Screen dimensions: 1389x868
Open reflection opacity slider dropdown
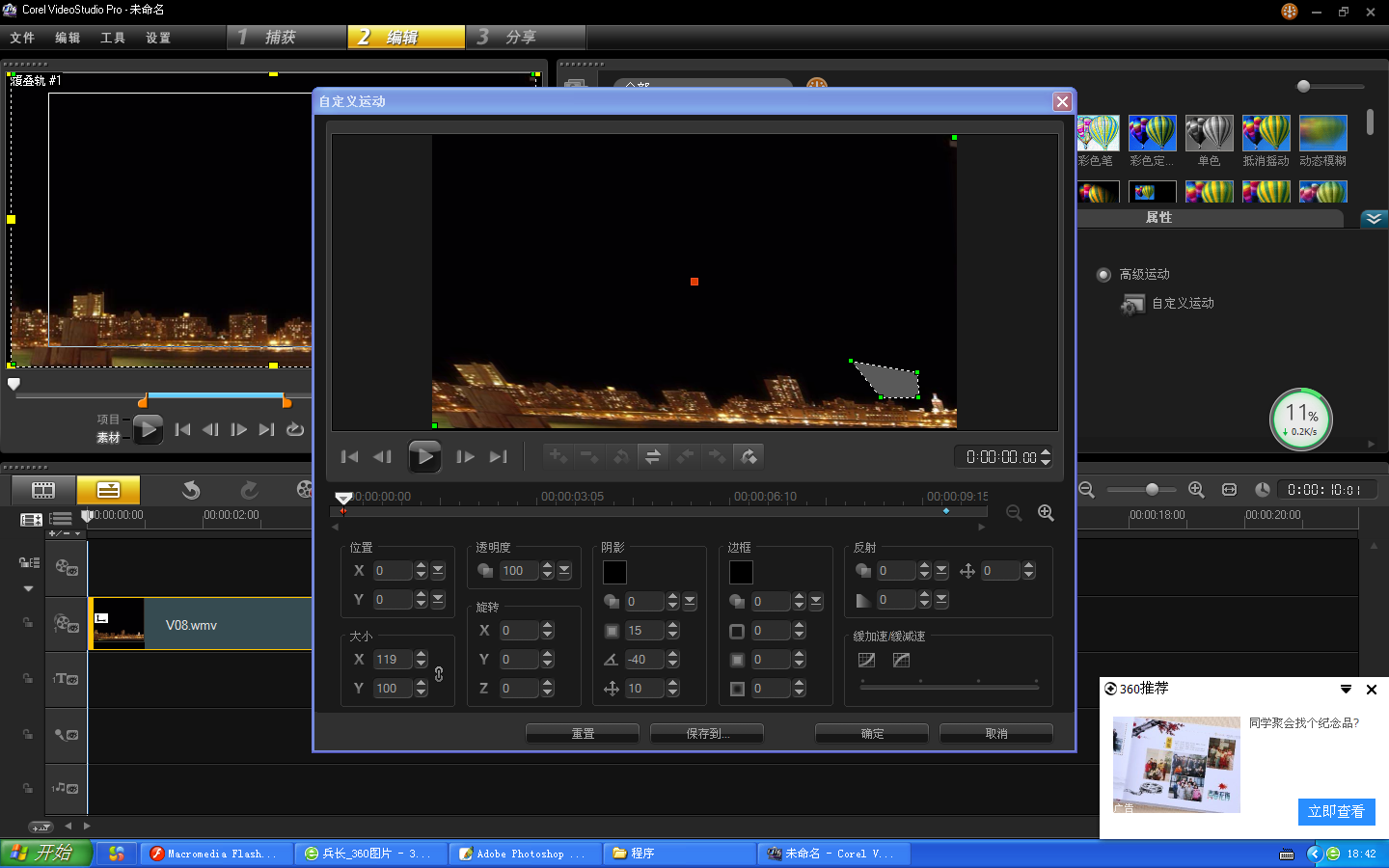[x=941, y=571]
